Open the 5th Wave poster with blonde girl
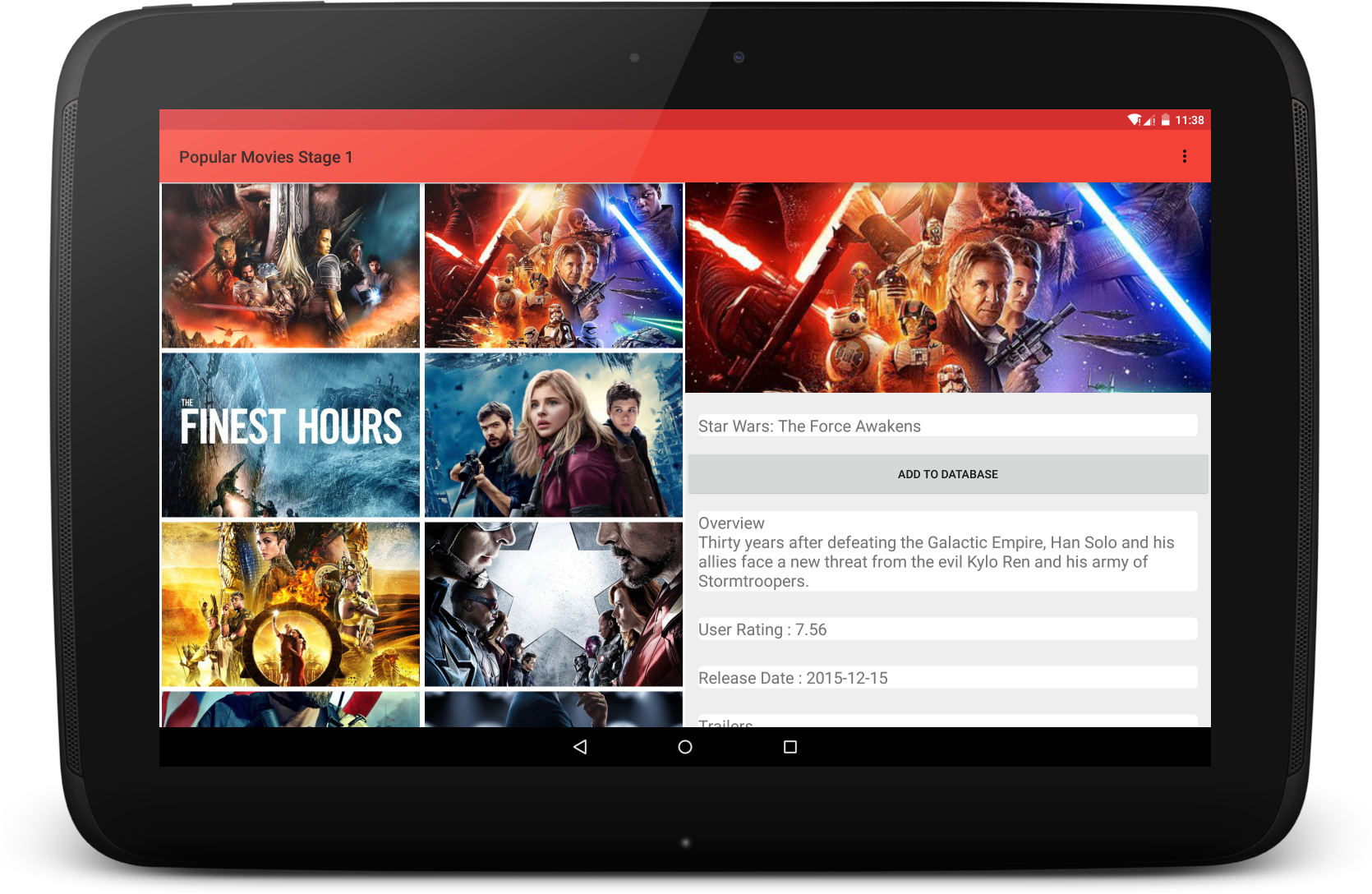 (x=554, y=435)
